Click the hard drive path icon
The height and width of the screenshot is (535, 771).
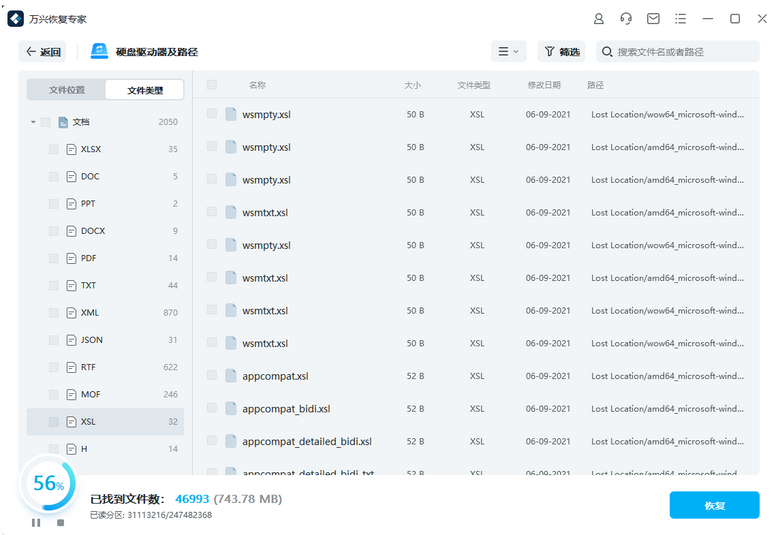tap(100, 52)
